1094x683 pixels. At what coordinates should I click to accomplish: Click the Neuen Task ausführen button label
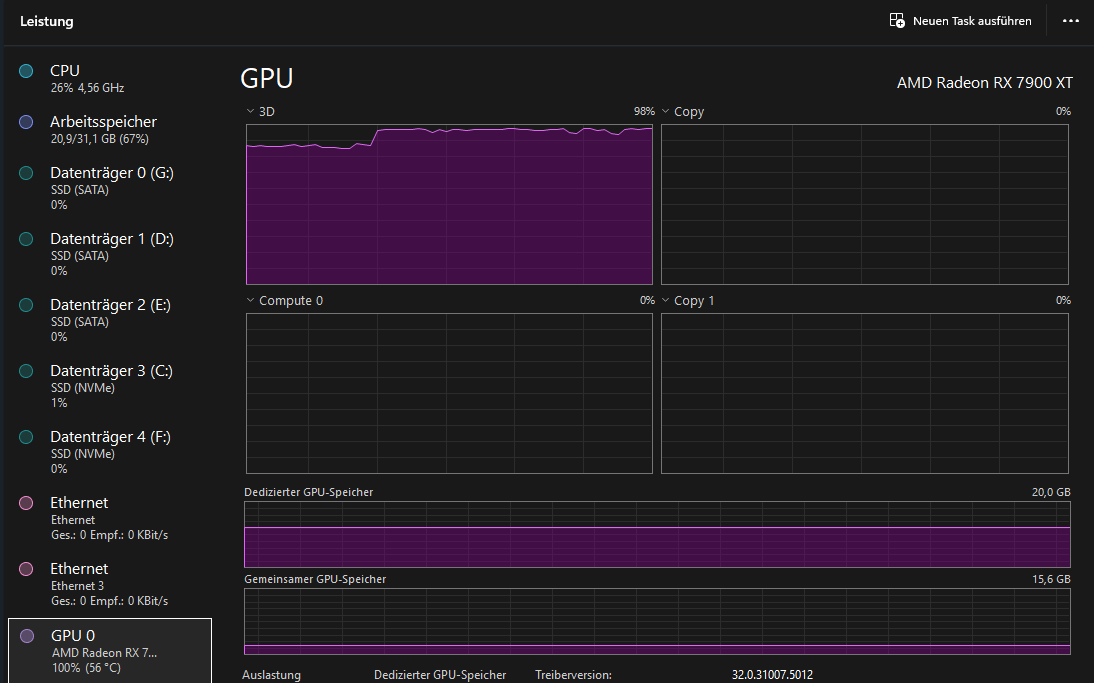tap(972, 21)
